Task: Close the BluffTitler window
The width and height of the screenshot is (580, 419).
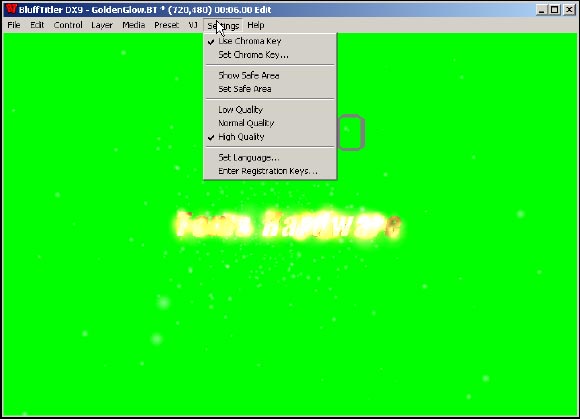Action: click(569, 10)
